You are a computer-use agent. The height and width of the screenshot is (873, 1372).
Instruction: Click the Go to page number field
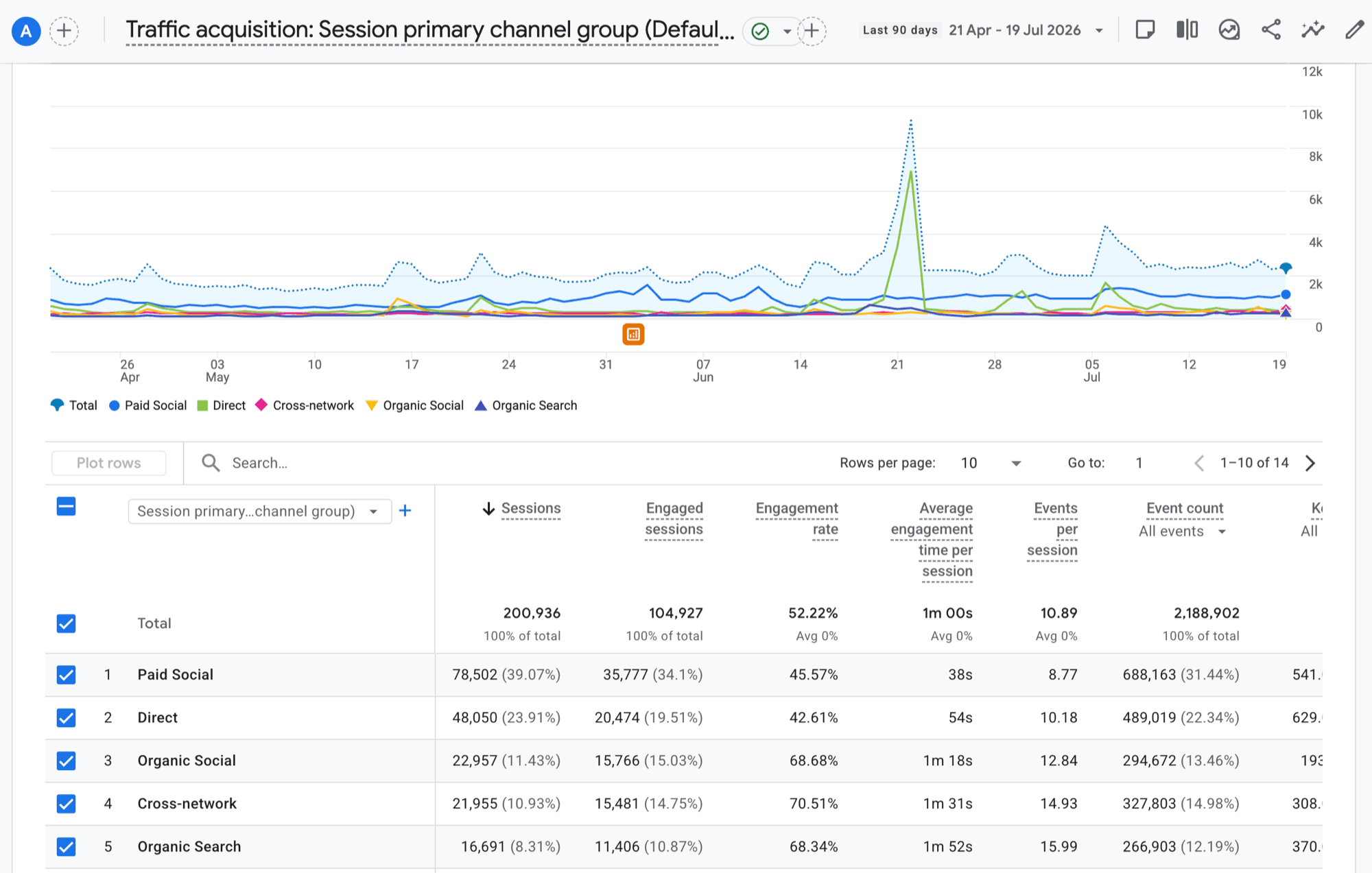pyautogui.click(x=1139, y=463)
